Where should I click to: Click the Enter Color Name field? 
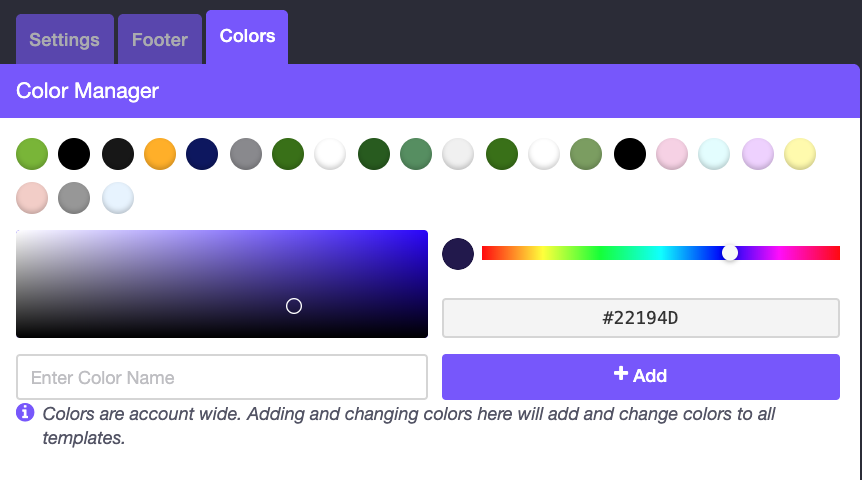(x=222, y=378)
